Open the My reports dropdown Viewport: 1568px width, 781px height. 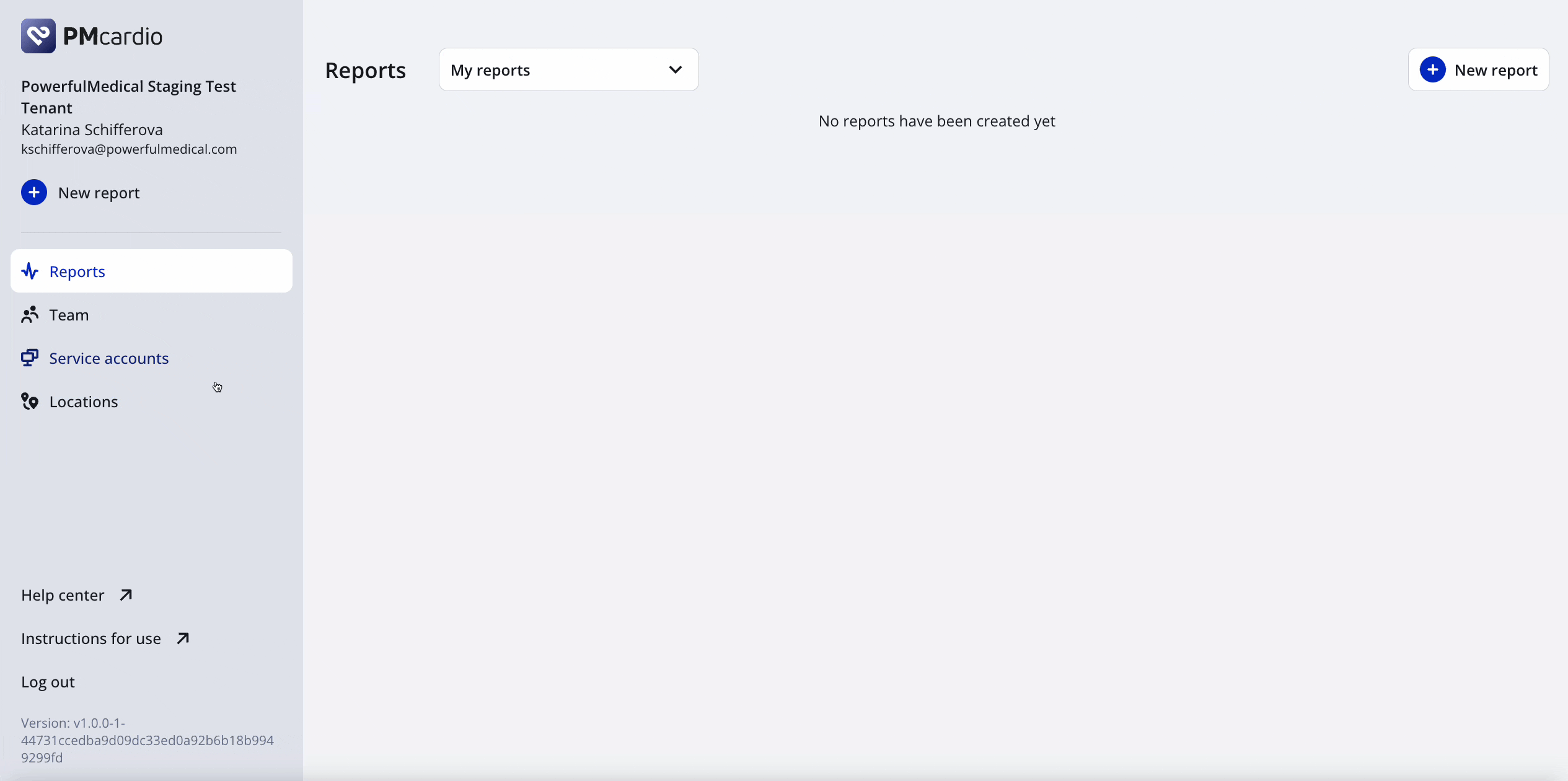tap(569, 70)
